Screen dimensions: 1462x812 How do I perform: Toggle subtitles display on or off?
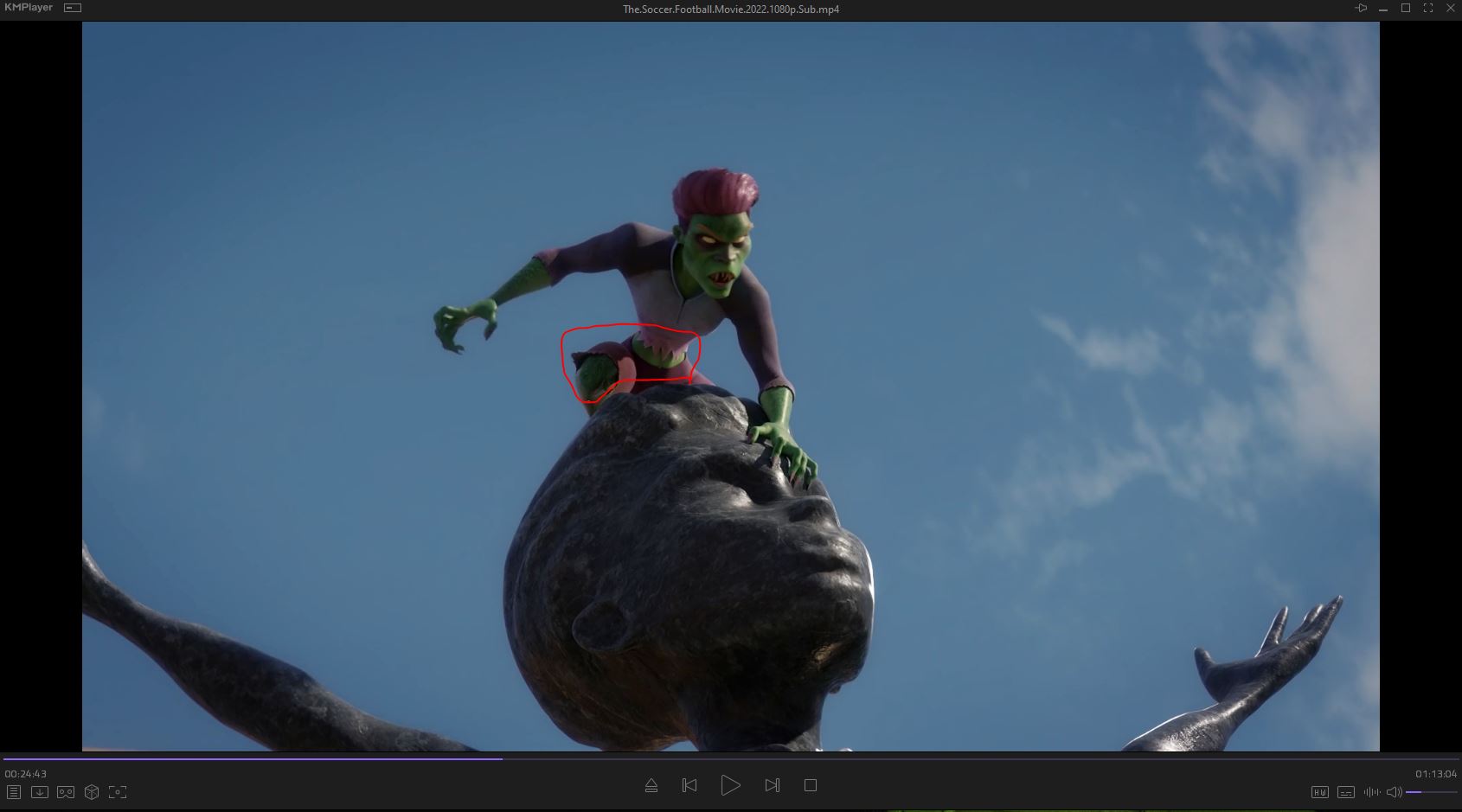(1346, 792)
